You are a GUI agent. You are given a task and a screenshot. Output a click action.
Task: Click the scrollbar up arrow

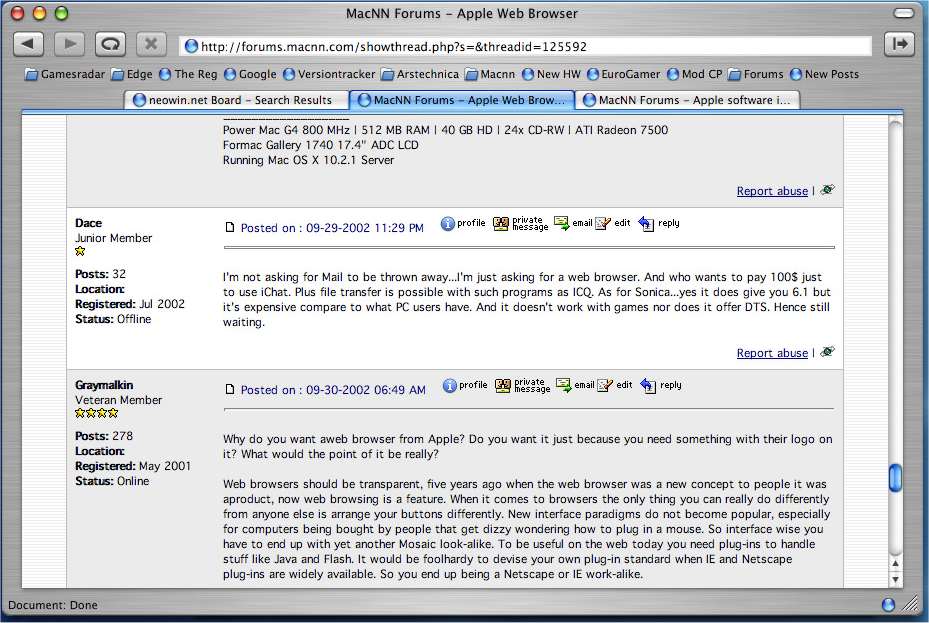coord(895,564)
